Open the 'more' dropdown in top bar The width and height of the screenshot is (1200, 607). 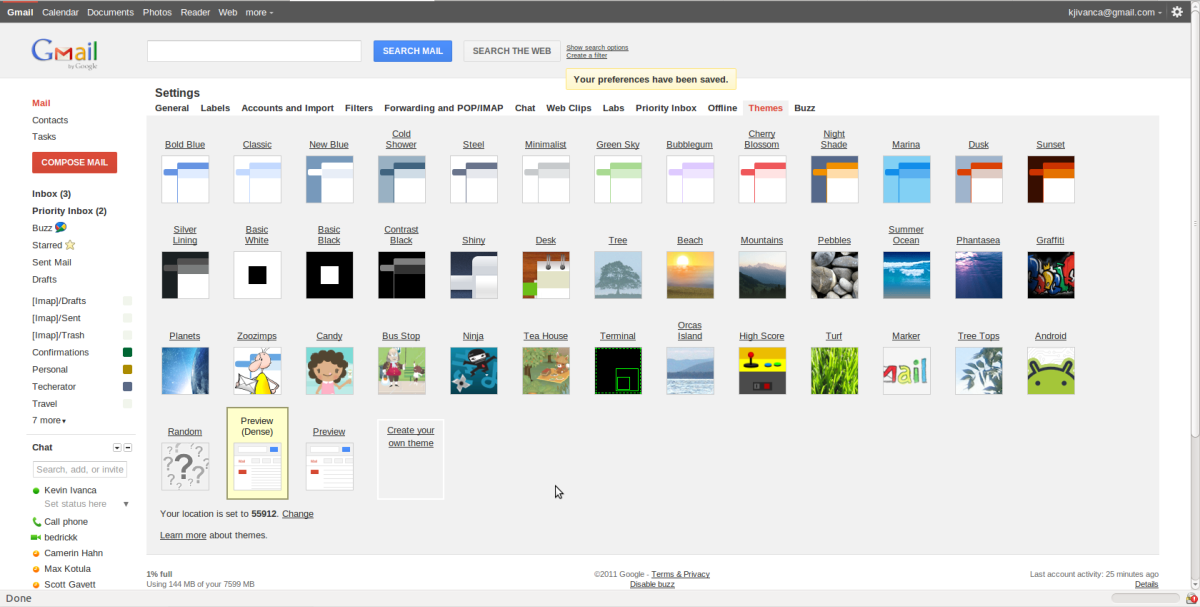click(259, 12)
